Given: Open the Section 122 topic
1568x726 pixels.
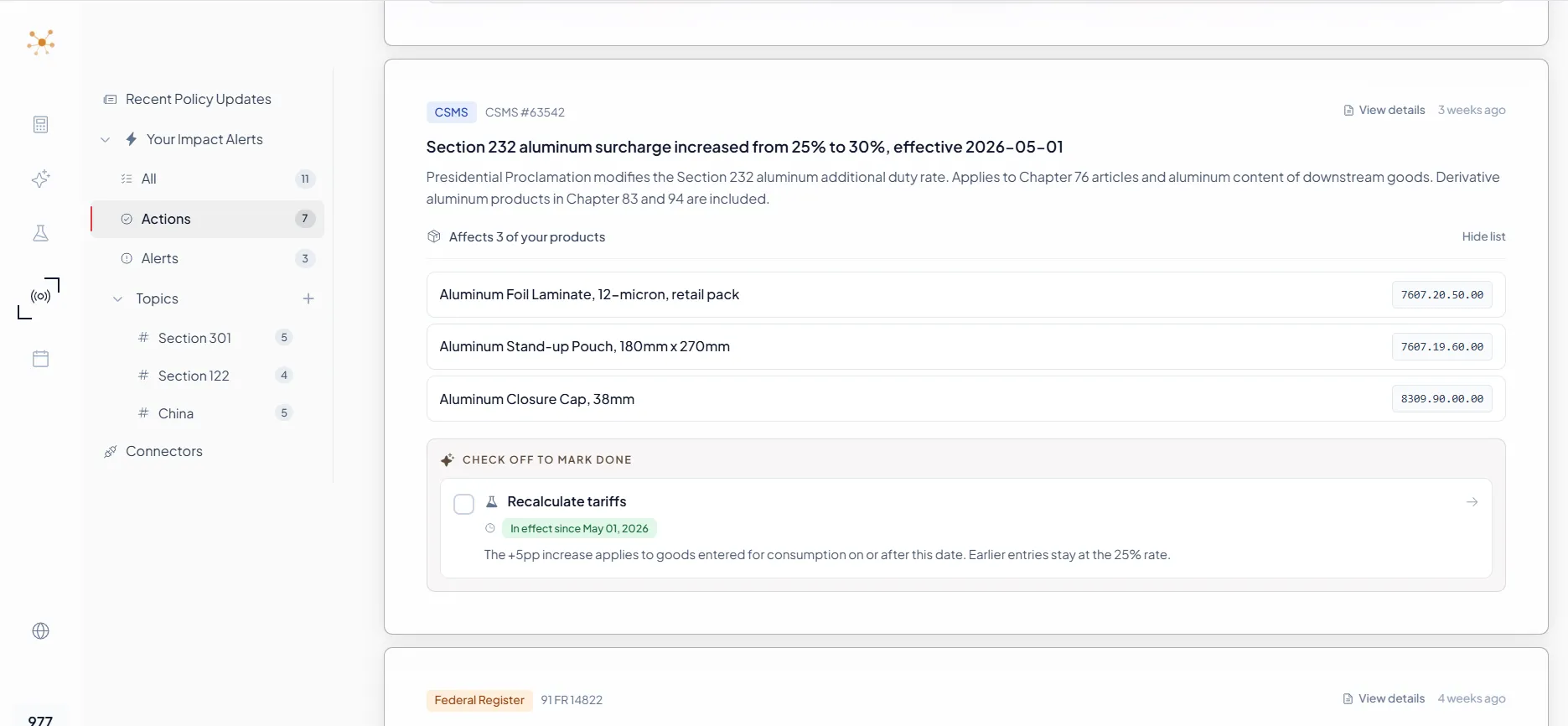Looking at the screenshot, I should pos(194,376).
